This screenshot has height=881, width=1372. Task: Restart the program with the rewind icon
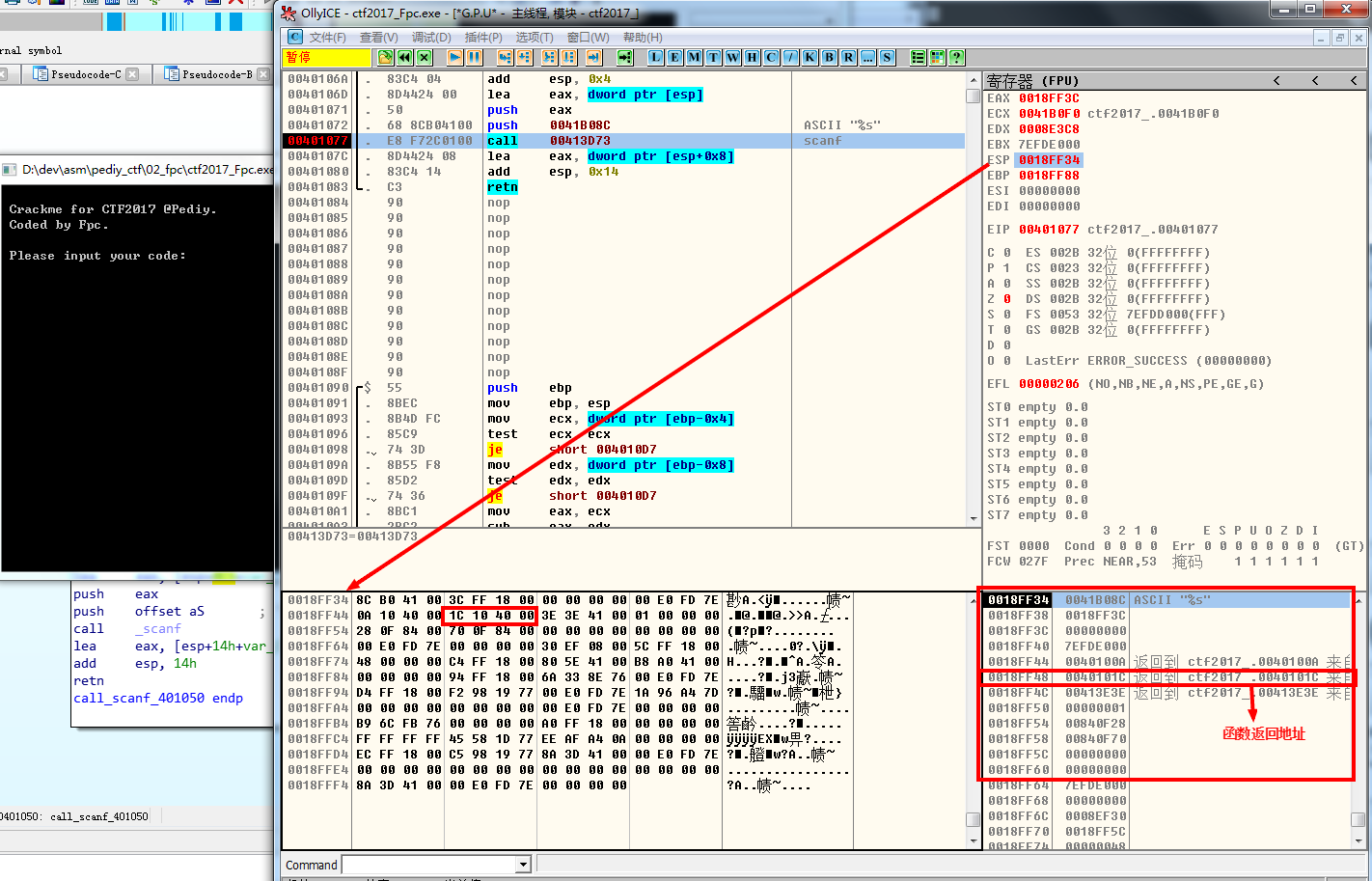405,57
